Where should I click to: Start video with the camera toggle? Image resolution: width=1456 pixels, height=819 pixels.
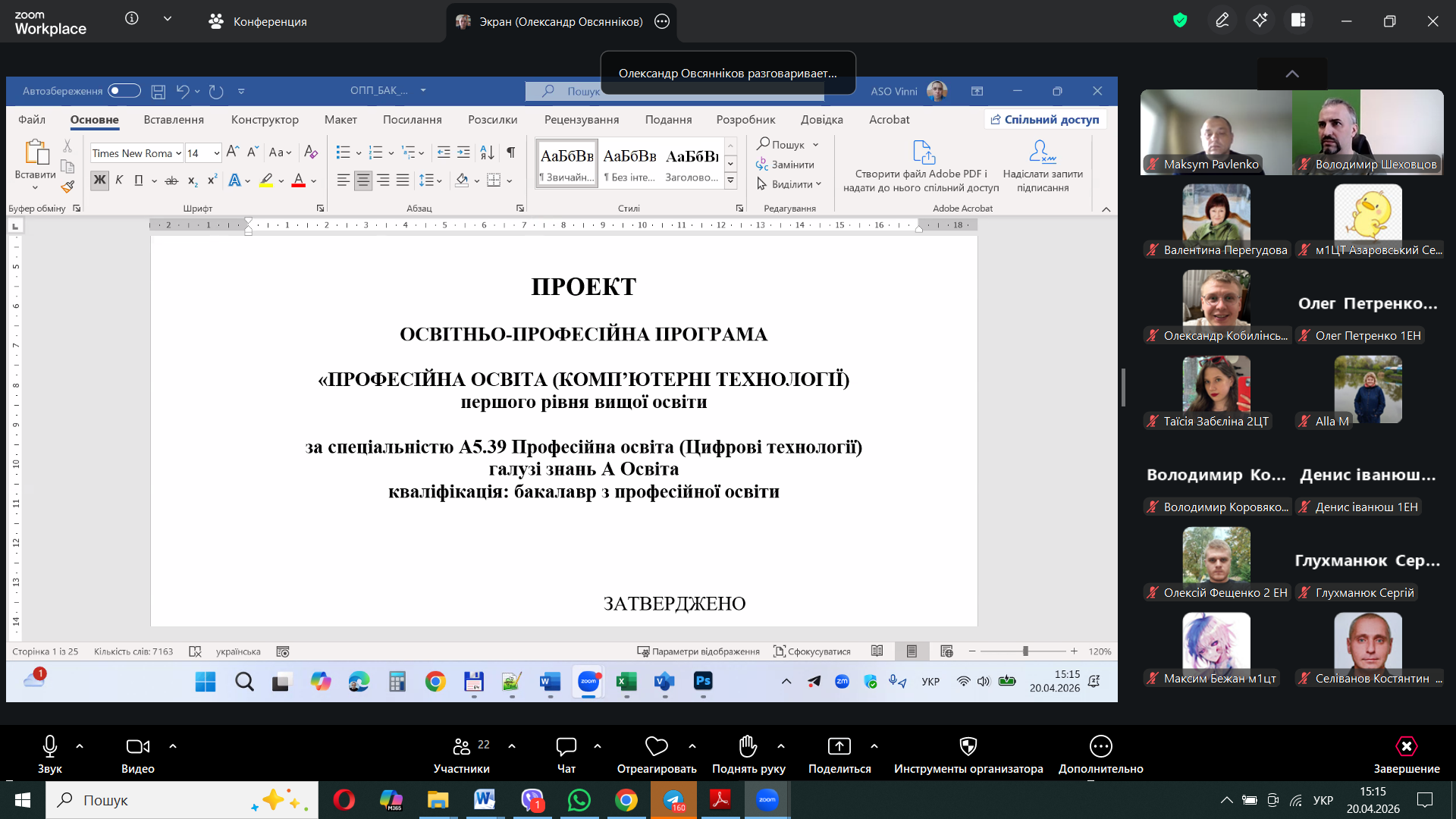click(x=137, y=747)
